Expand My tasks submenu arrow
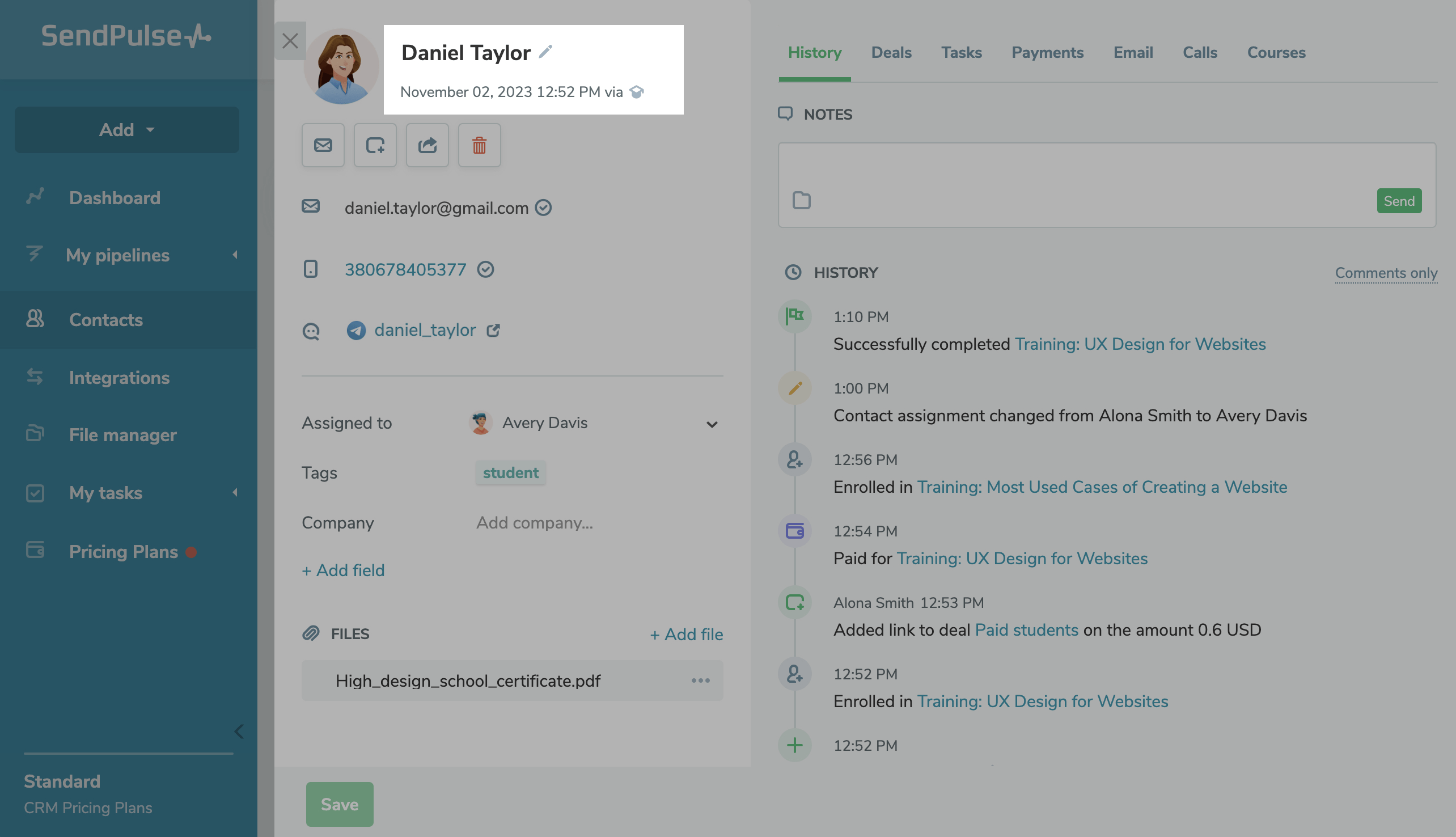Screen dimensions: 1456x837 click(x=235, y=493)
